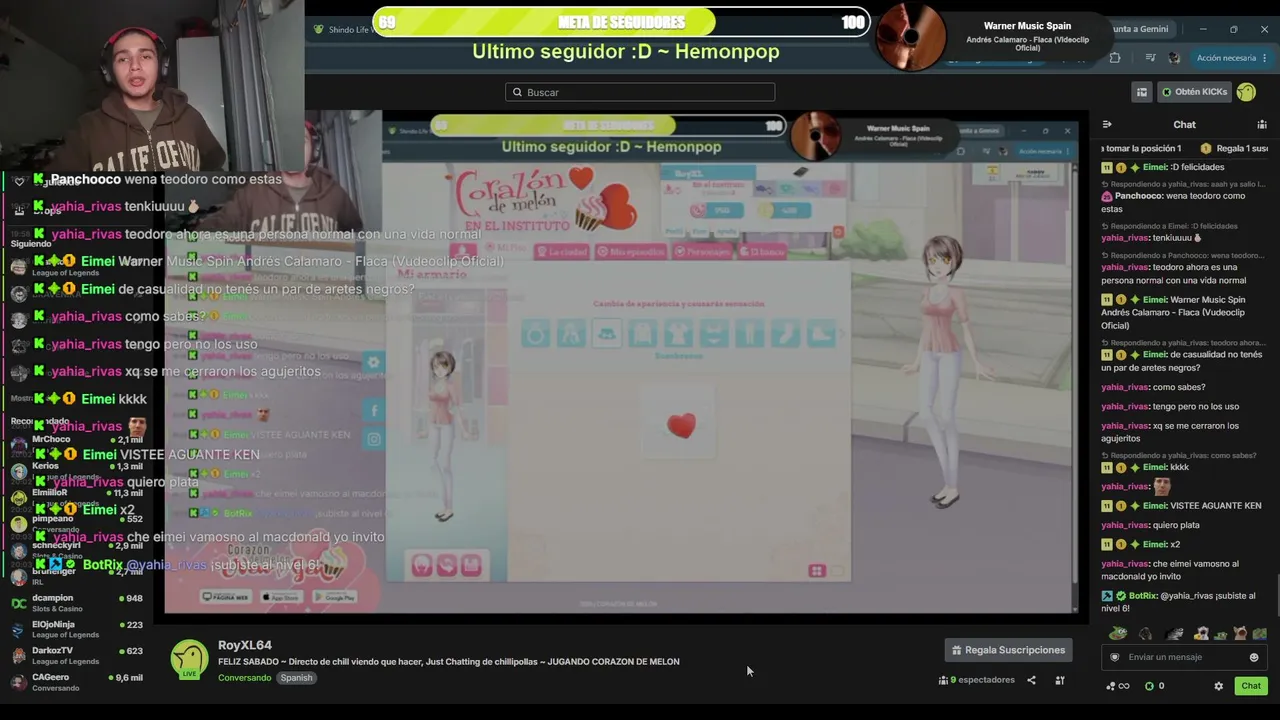1280x720 pixels.
Task: Click the Regala Suscripciones button
Action: point(1008,650)
